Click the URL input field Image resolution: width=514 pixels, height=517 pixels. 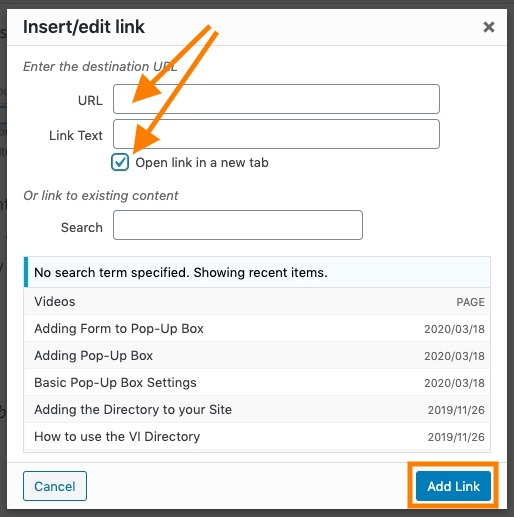tap(276, 99)
